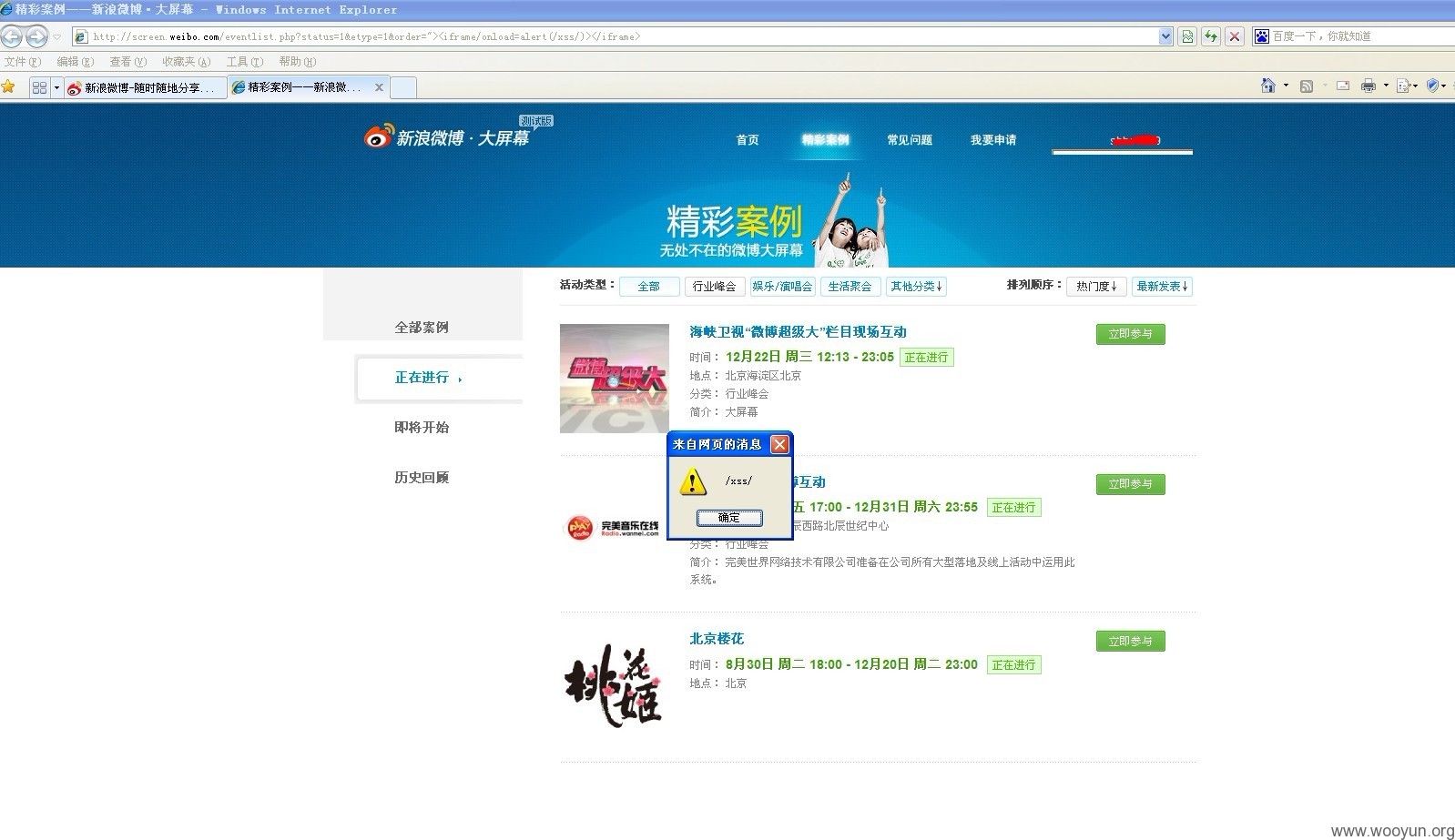The width and height of the screenshot is (1455, 840).
Task: Sort list by 热门度
Action: (x=1096, y=287)
